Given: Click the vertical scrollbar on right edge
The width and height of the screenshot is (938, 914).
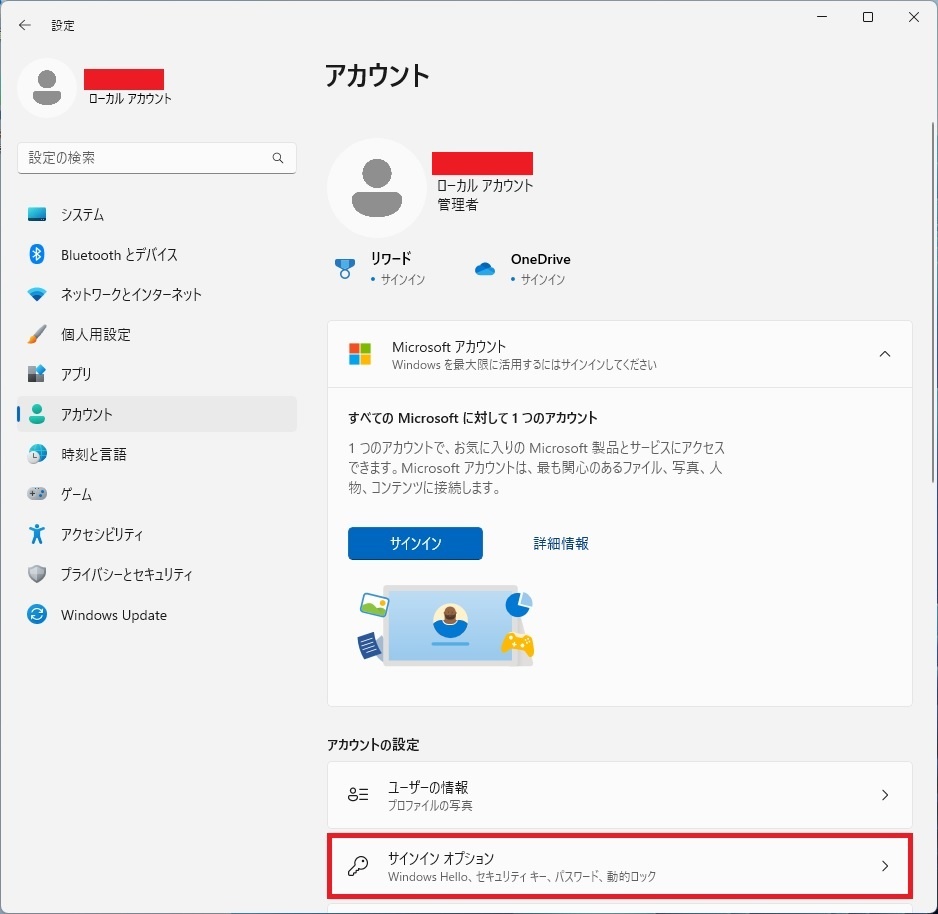Looking at the screenshot, I should coord(933,302).
